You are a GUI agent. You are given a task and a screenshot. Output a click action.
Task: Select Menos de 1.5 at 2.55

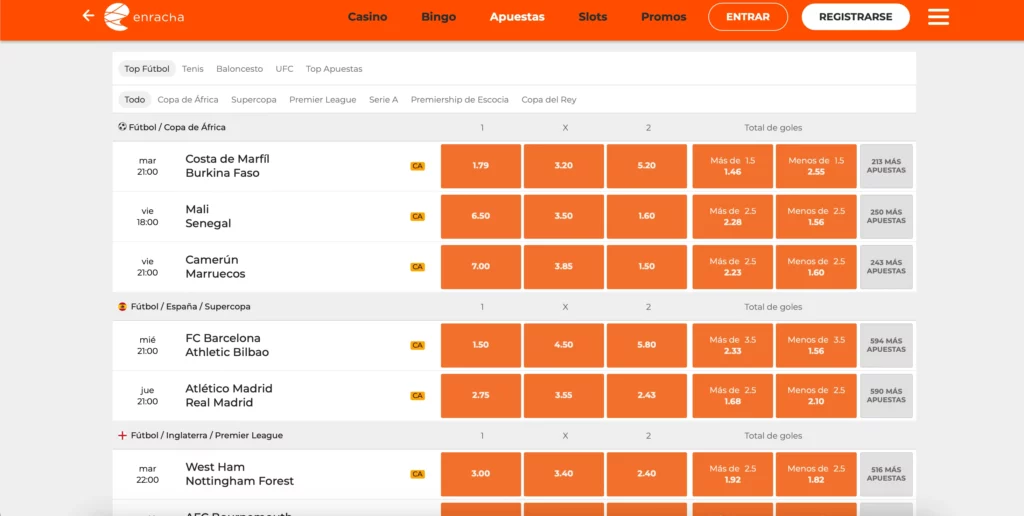point(816,166)
